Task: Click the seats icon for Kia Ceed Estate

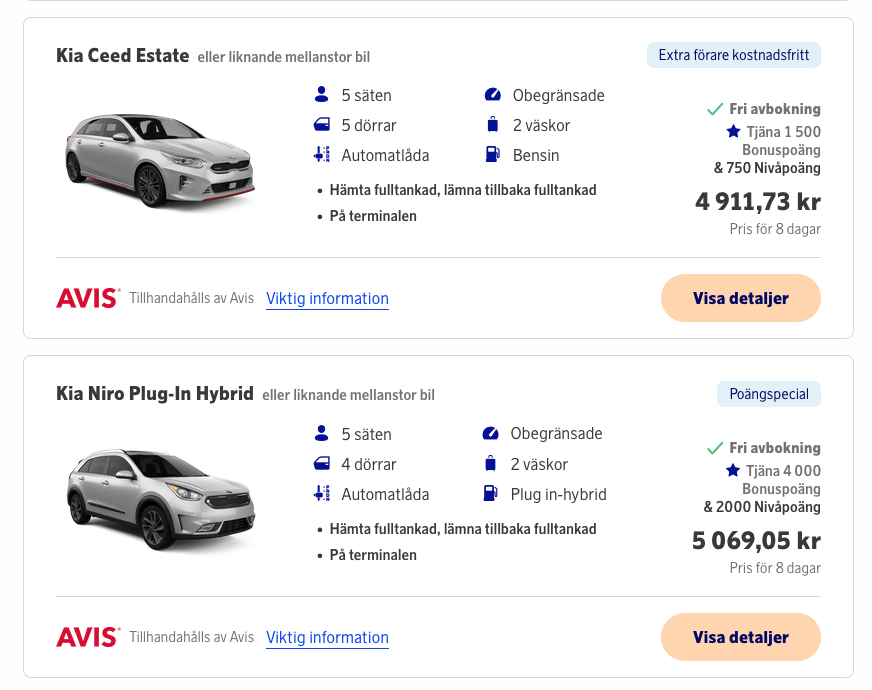Action: pyautogui.click(x=321, y=95)
